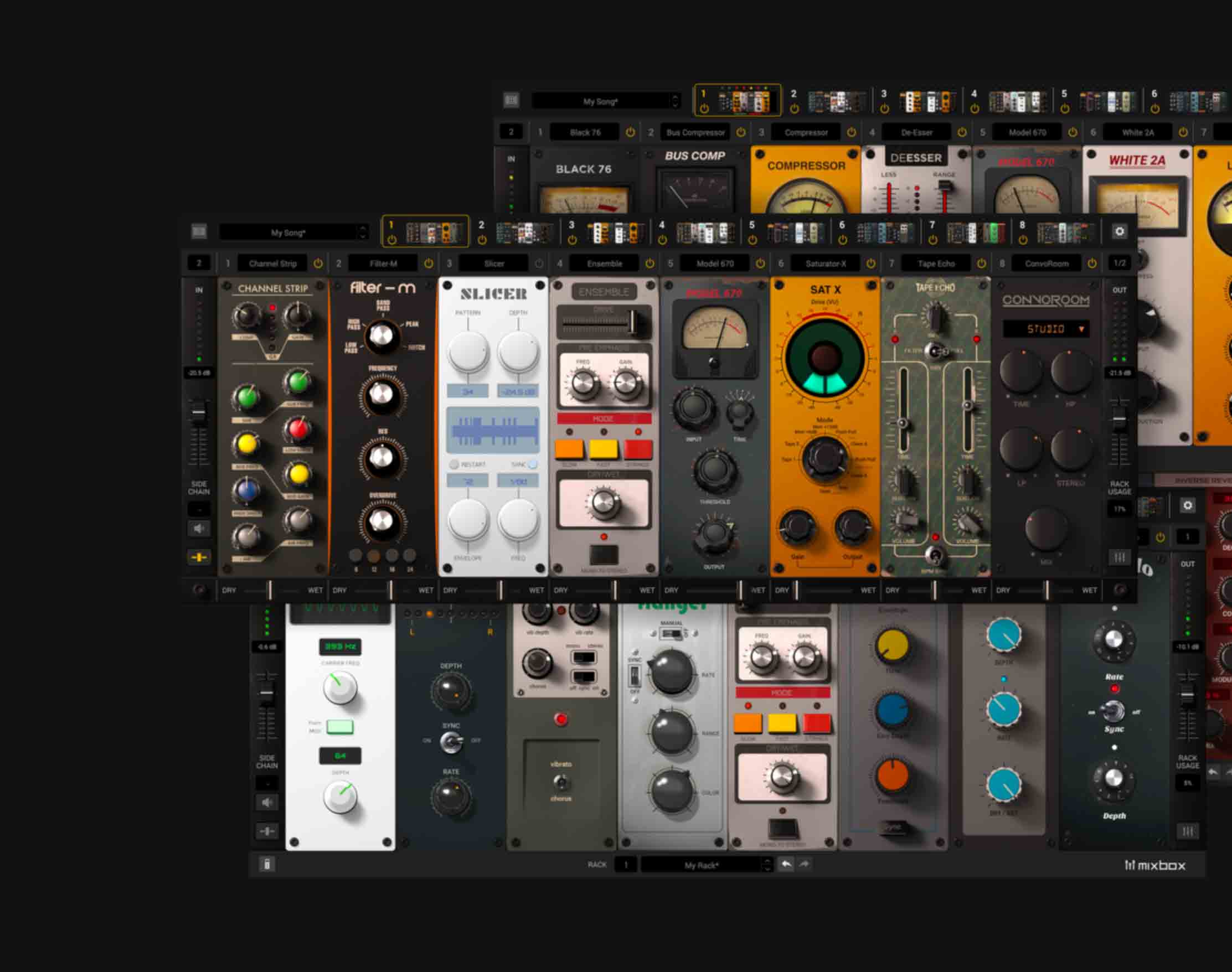Image resolution: width=1232 pixels, height=972 pixels.
Task: Open the settings gear of the bottom window
Action: click(1188, 505)
